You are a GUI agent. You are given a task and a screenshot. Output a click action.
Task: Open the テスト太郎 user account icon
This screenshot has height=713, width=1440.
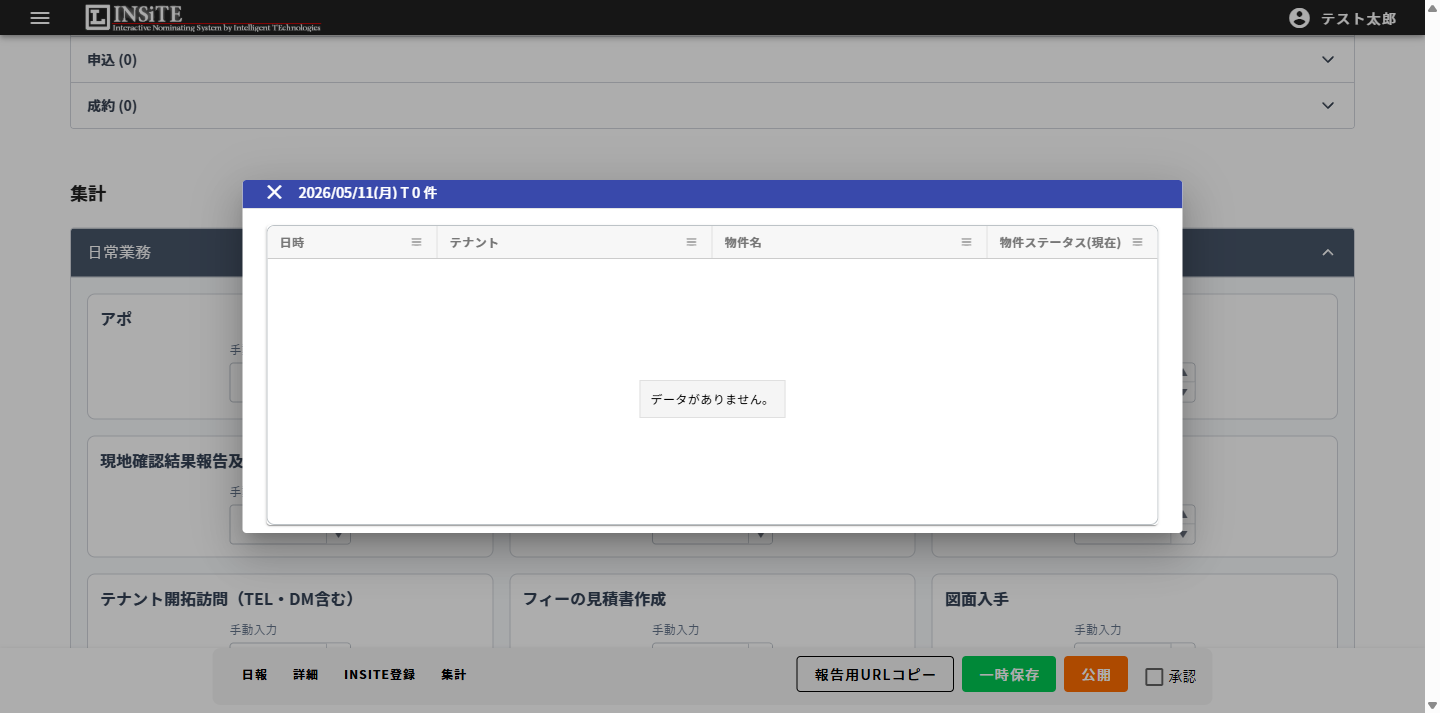1299,18
